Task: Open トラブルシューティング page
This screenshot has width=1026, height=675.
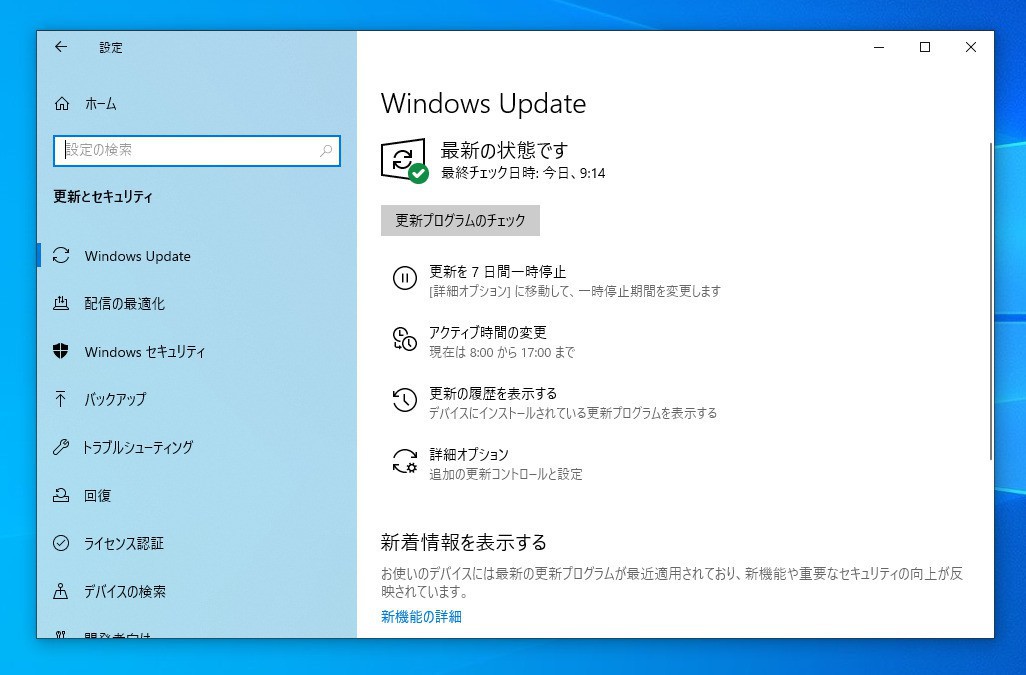Action: 137,447
